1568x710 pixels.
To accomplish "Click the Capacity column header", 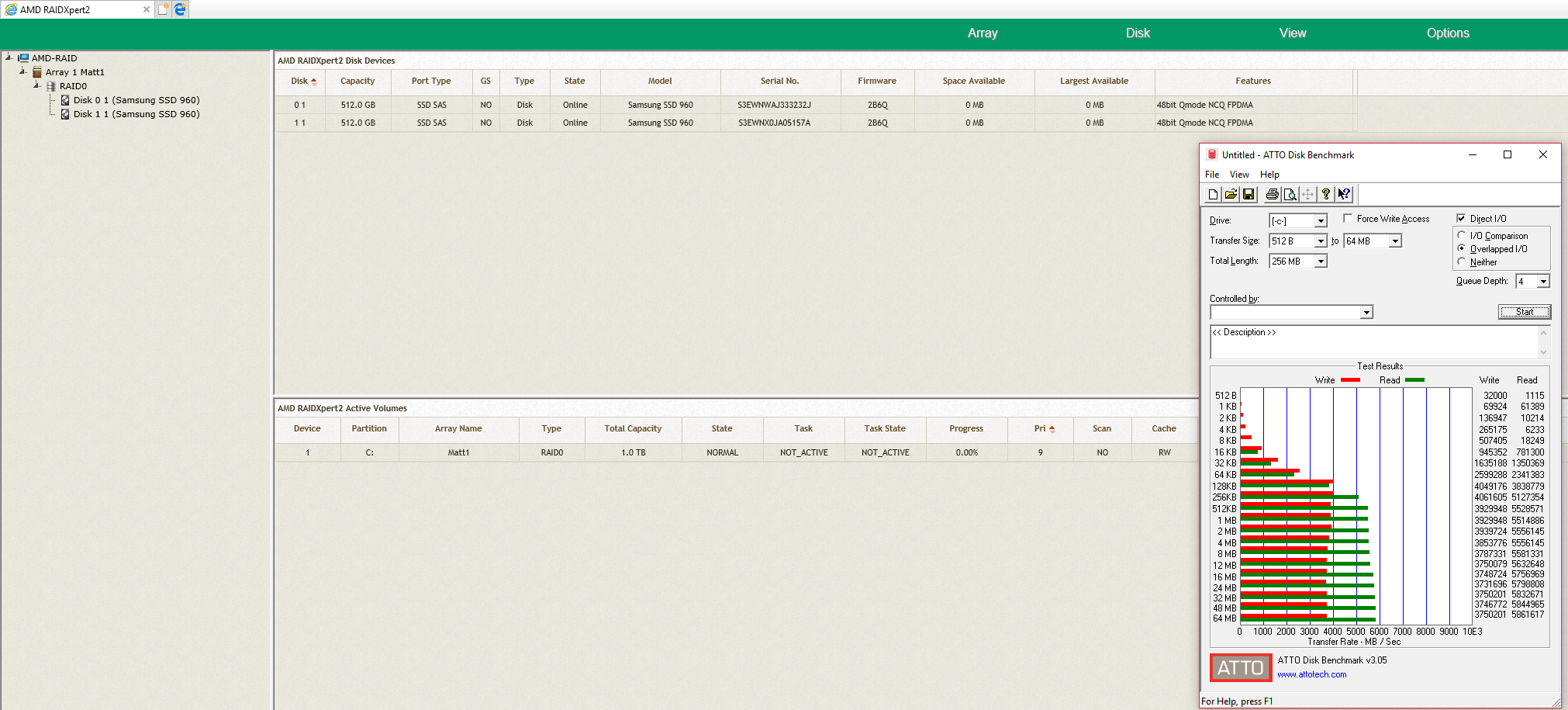I will (357, 81).
